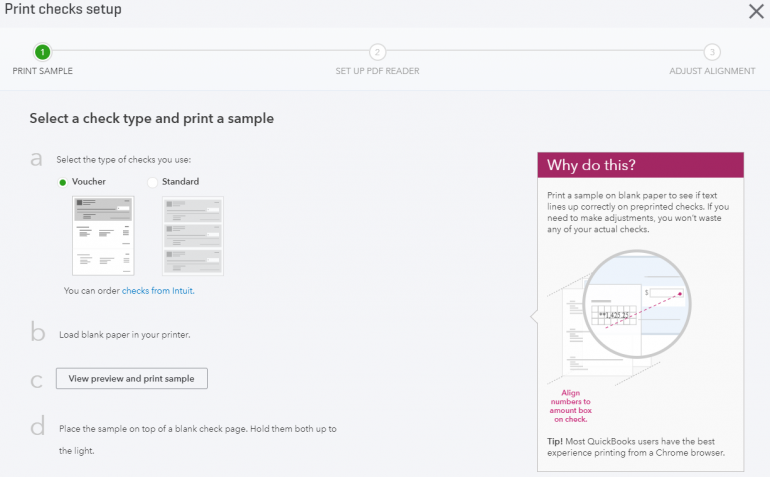Viewport: 770px width, 477px height.
Task: Click the step letter 'b' marker
Action: pos(37,334)
